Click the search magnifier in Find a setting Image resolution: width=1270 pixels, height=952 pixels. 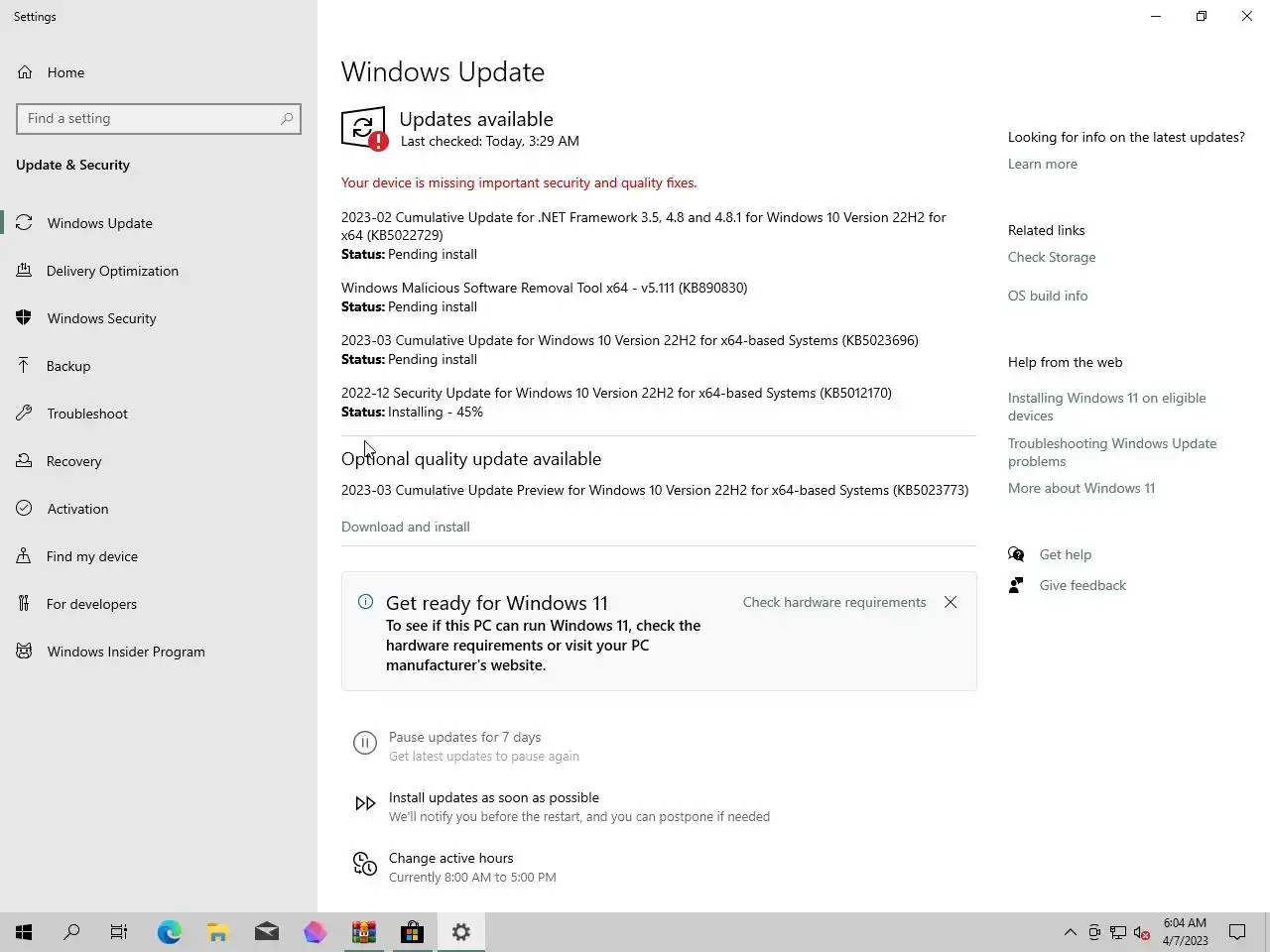click(287, 118)
